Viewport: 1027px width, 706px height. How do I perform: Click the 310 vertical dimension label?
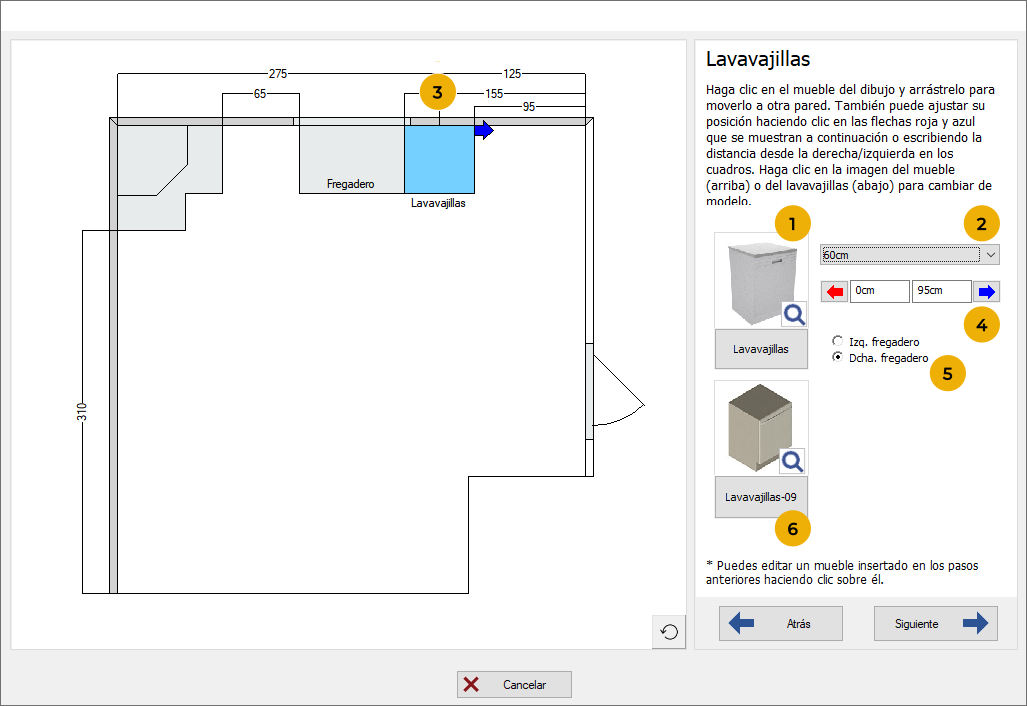[81, 412]
